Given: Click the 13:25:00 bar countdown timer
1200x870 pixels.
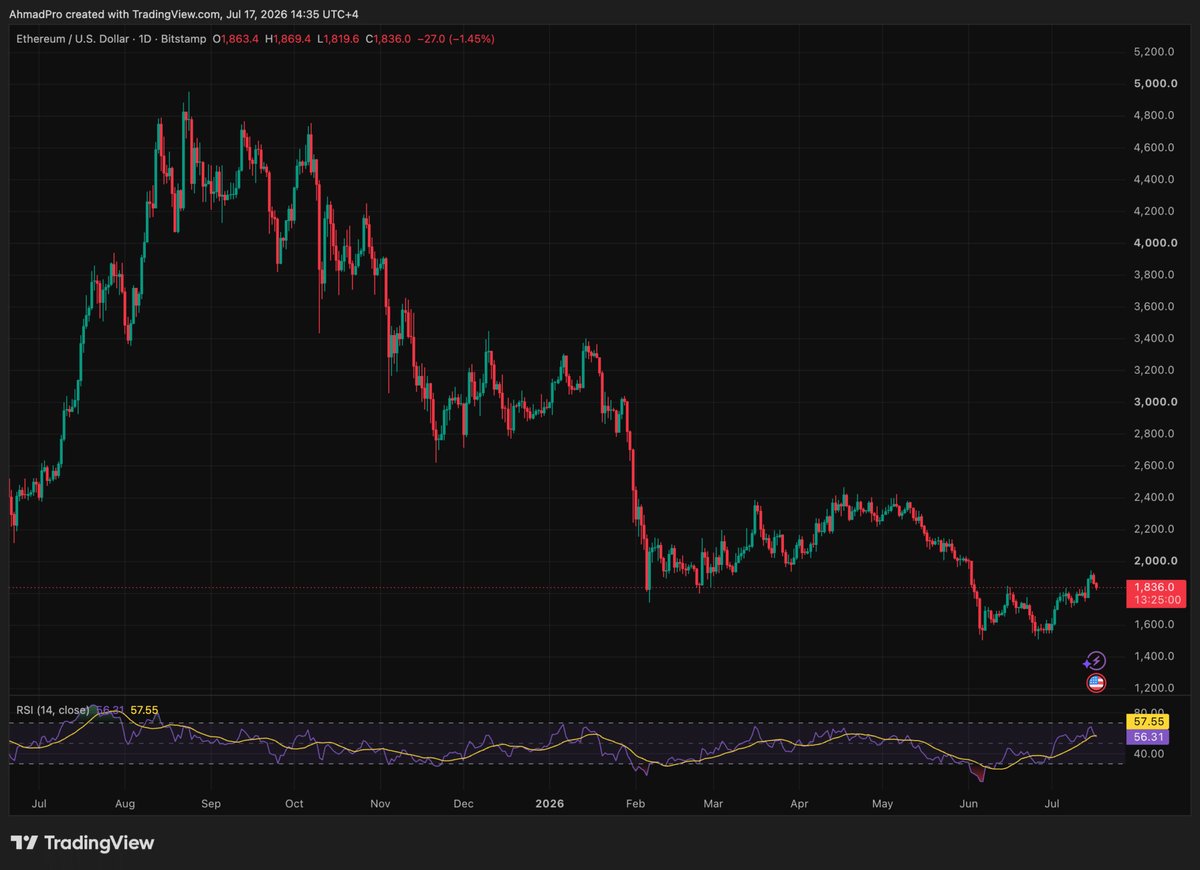Looking at the screenshot, I should pyautogui.click(x=1156, y=600).
